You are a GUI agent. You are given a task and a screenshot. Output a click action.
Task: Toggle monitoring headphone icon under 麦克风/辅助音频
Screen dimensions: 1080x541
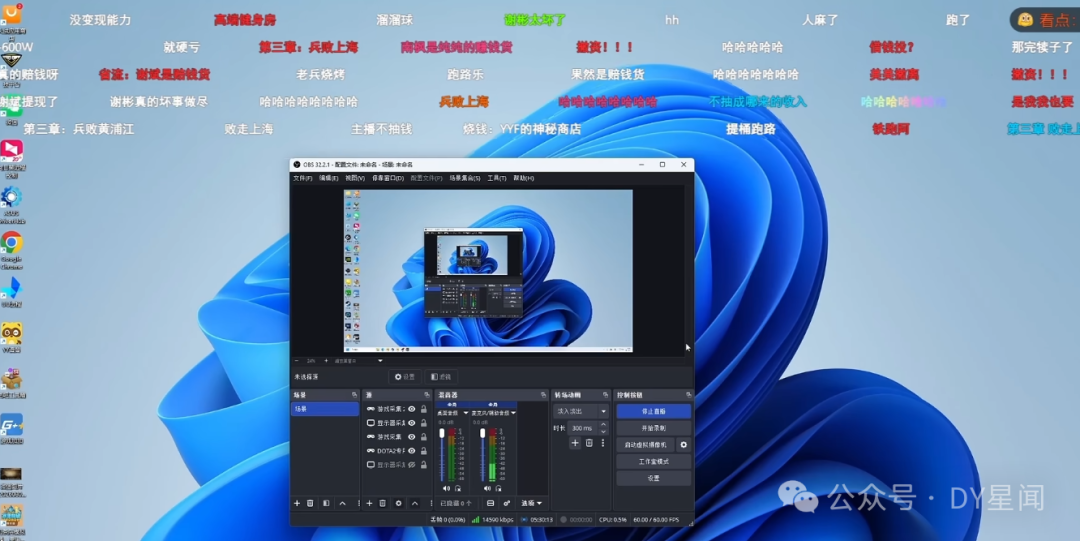pyautogui.click(x=499, y=489)
